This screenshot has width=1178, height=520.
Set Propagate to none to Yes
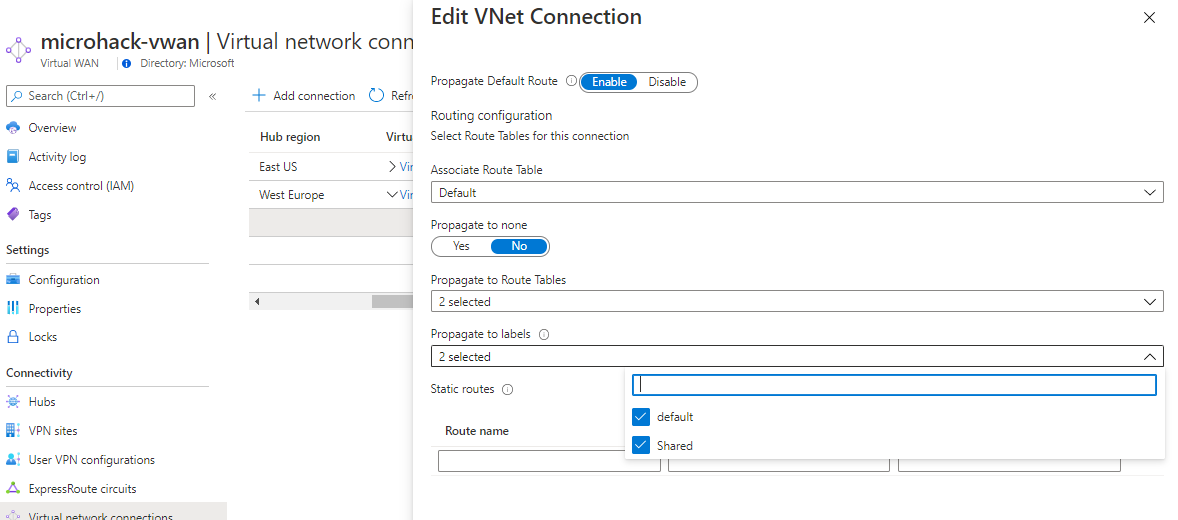[461, 246]
